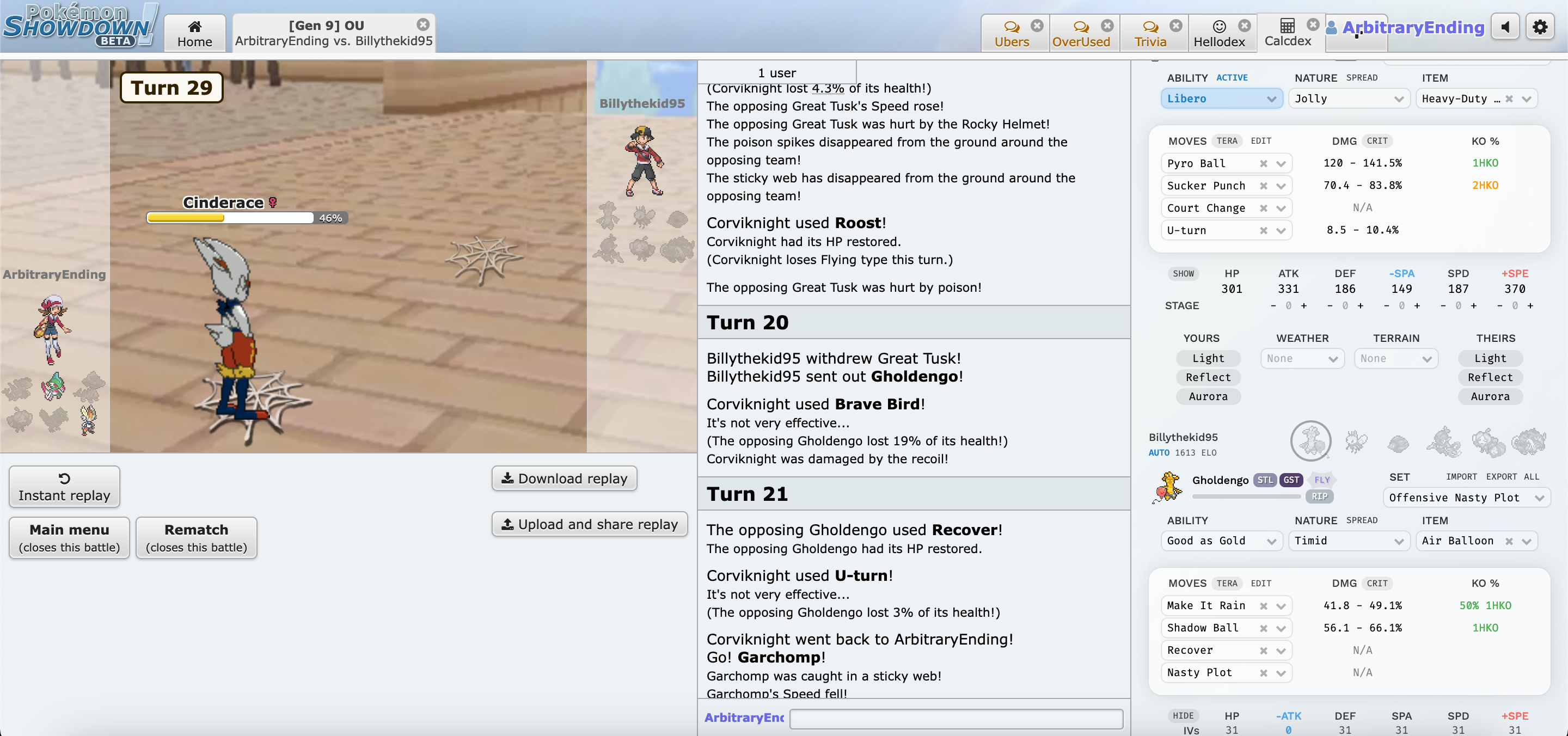Viewport: 1568px width, 736px height.
Task: Toggle CRIT for Cinderace's moves
Action: click(x=1377, y=140)
